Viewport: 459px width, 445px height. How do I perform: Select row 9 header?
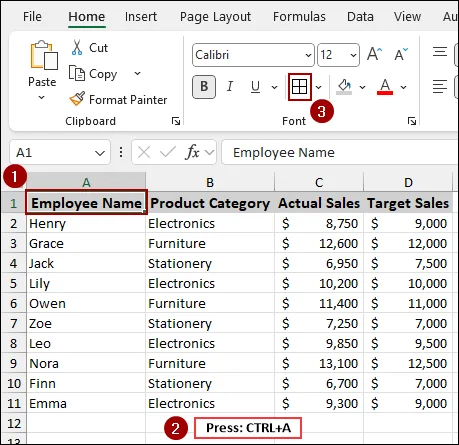pos(13,363)
